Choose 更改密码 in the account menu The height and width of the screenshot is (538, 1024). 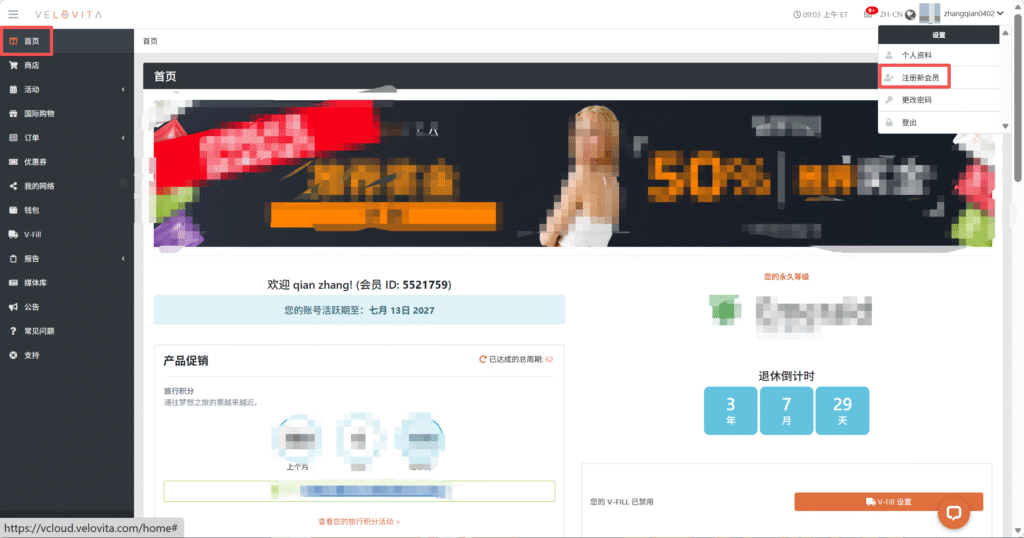pos(916,100)
